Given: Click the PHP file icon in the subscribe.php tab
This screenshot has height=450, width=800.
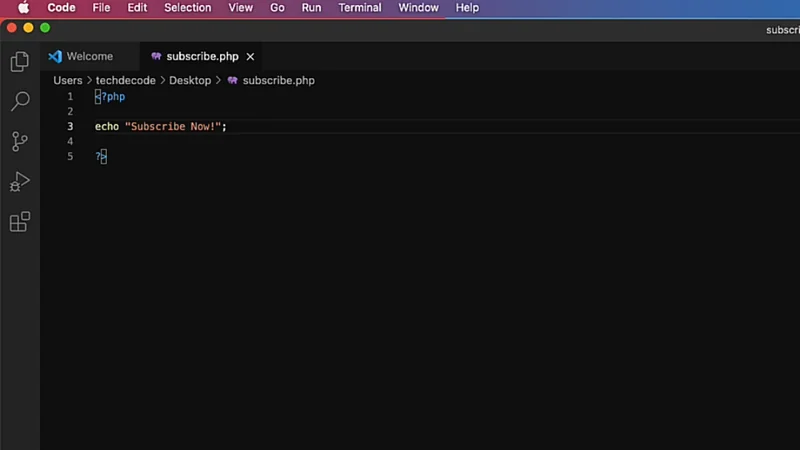Looking at the screenshot, I should [x=156, y=57].
